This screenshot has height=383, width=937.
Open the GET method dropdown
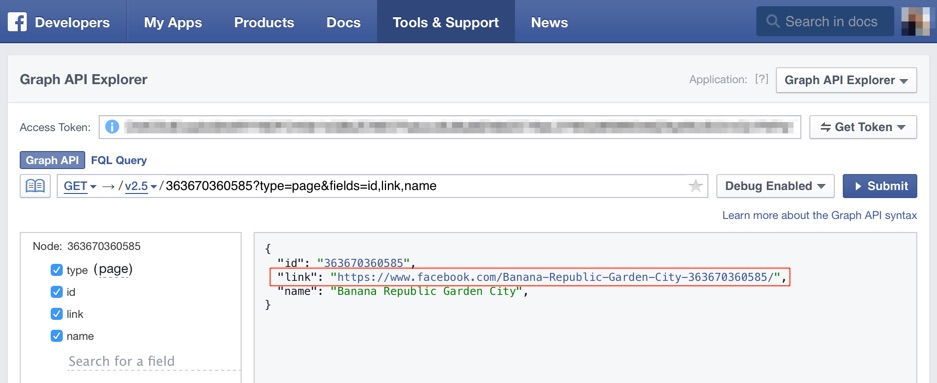(80, 186)
